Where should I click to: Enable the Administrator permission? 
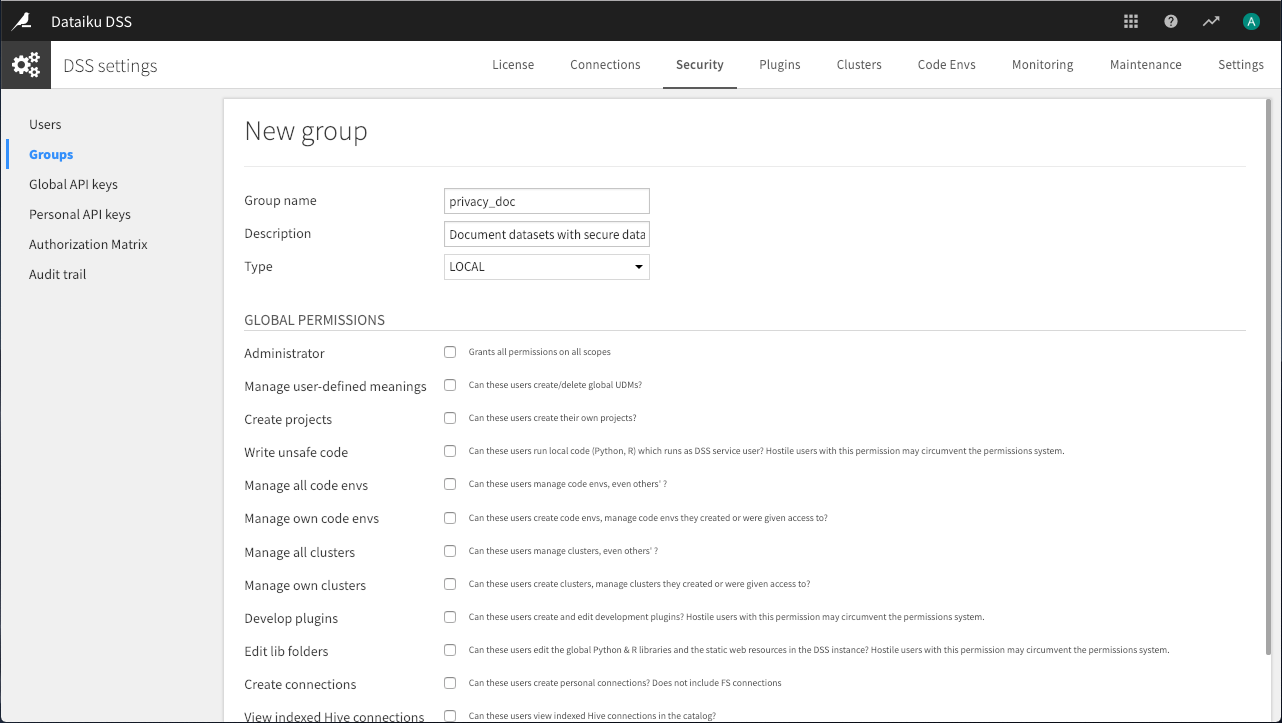click(449, 351)
